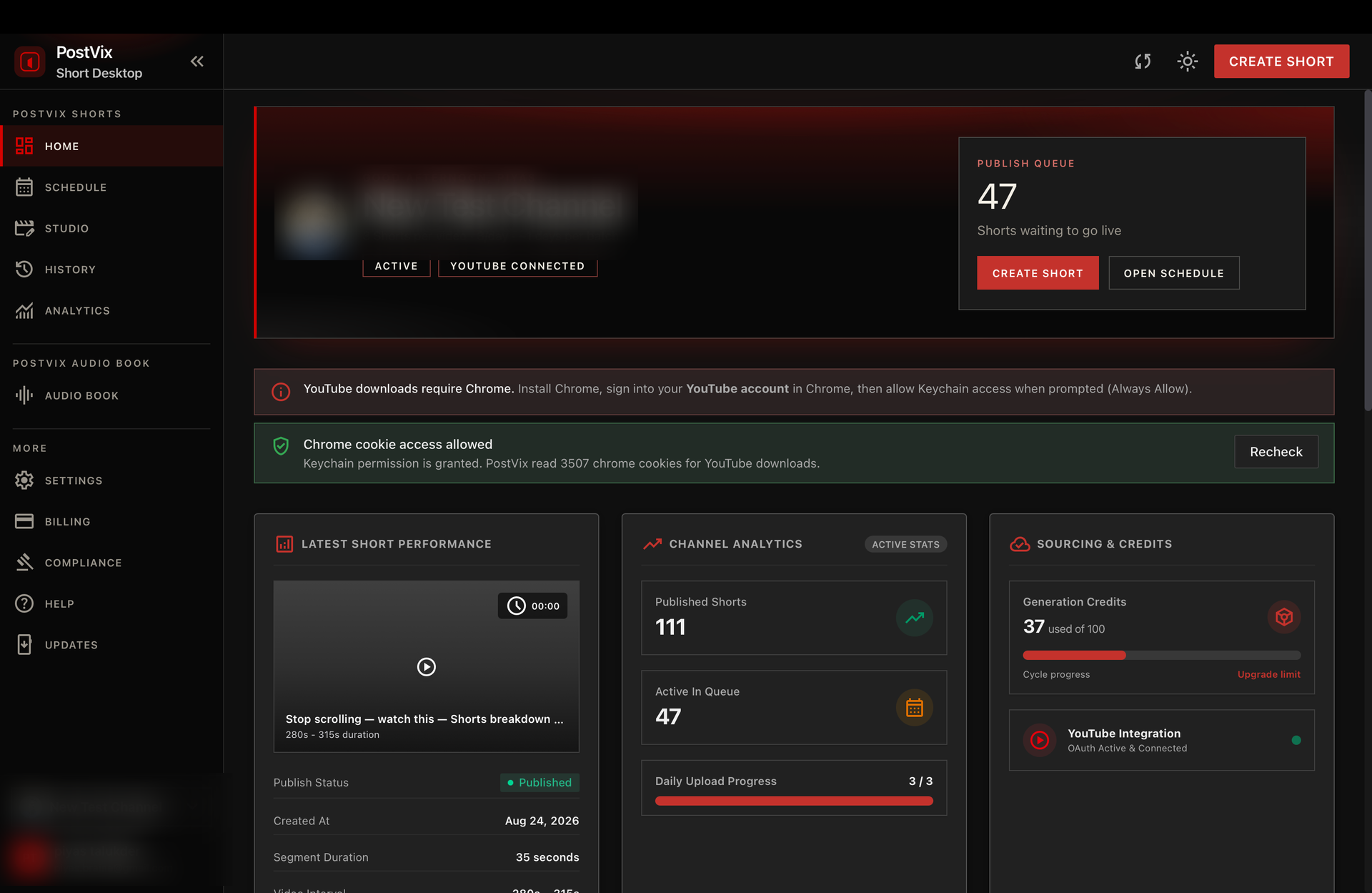
Task: Click the Active Stats badge
Action: 905,544
